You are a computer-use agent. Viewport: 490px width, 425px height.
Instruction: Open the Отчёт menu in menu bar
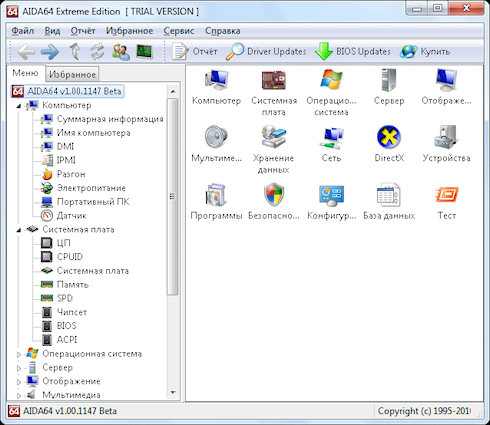point(83,31)
